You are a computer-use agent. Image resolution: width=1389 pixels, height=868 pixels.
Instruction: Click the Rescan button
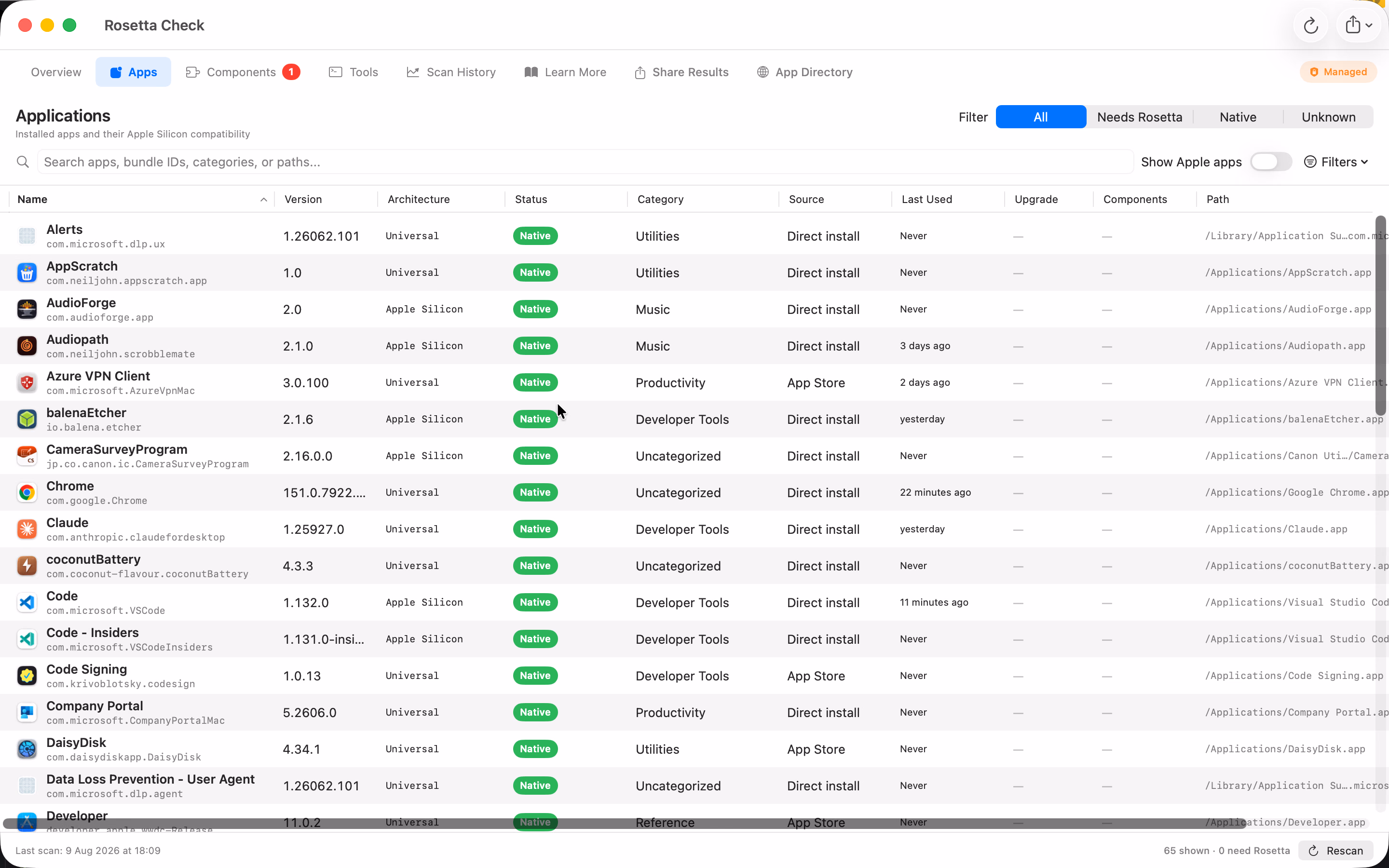click(1335, 851)
